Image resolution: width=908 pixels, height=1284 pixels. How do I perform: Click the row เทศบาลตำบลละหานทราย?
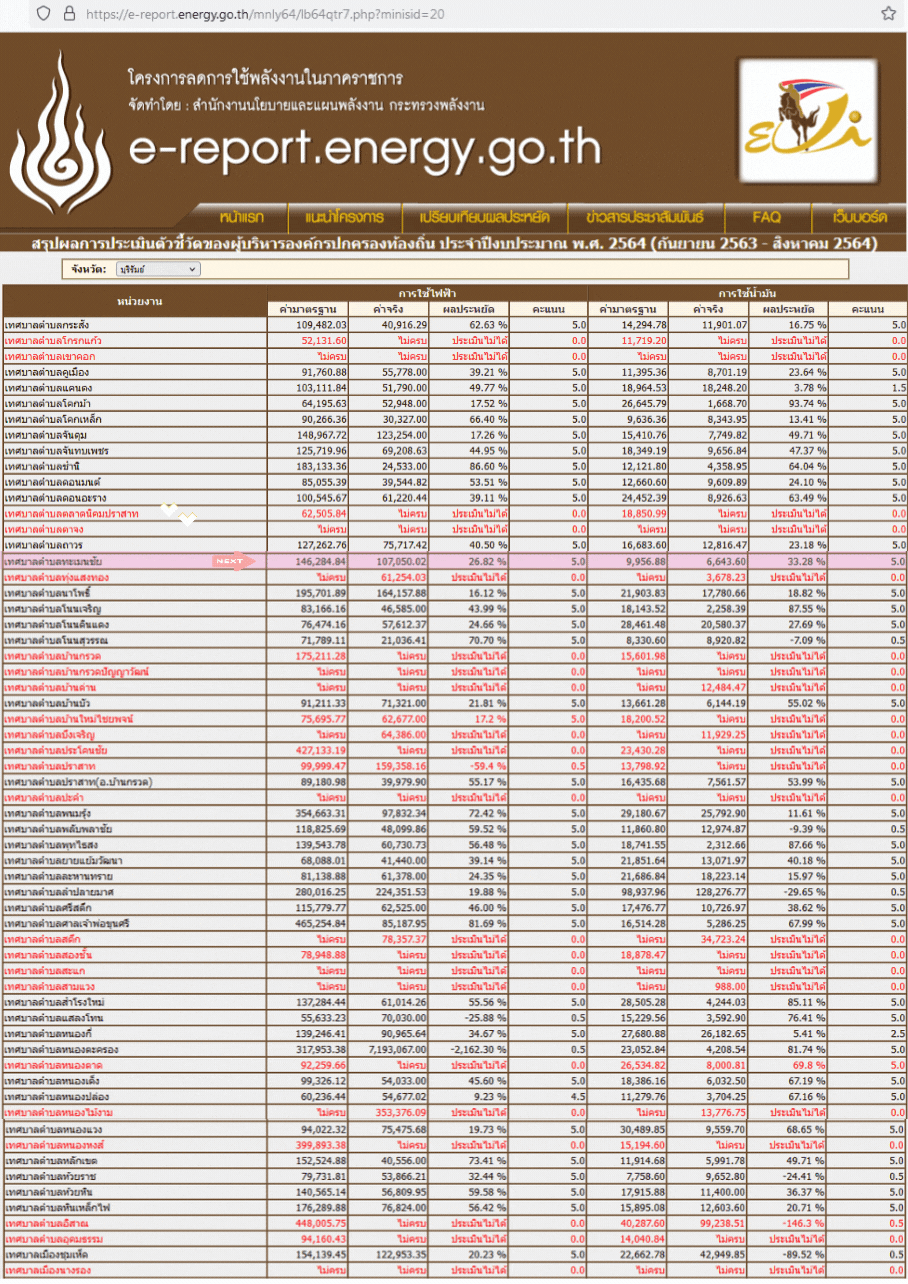pyautogui.click(x=454, y=876)
